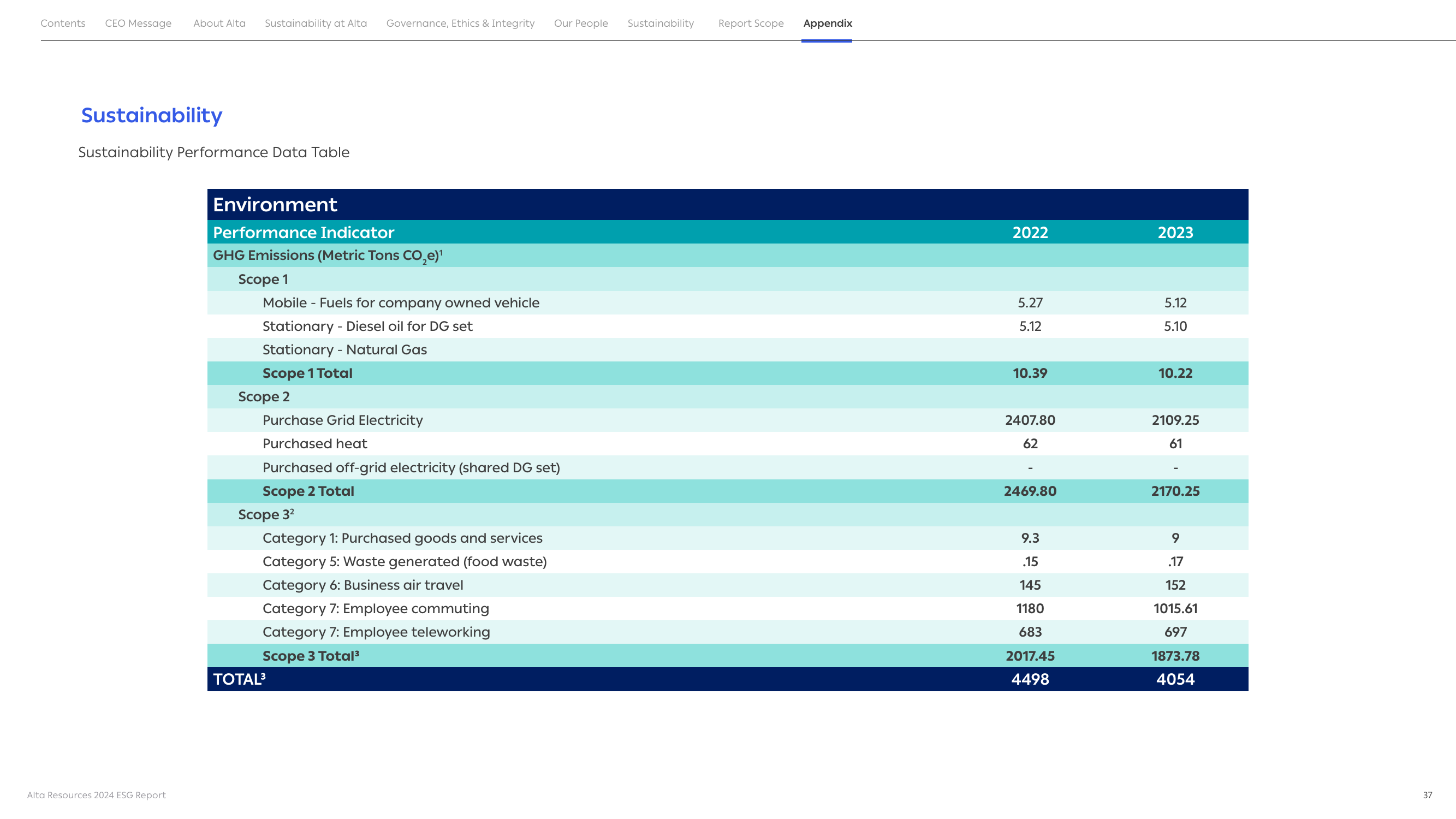Click the Scope 1 Total label
This screenshot has height=819, width=1456.
click(x=307, y=373)
